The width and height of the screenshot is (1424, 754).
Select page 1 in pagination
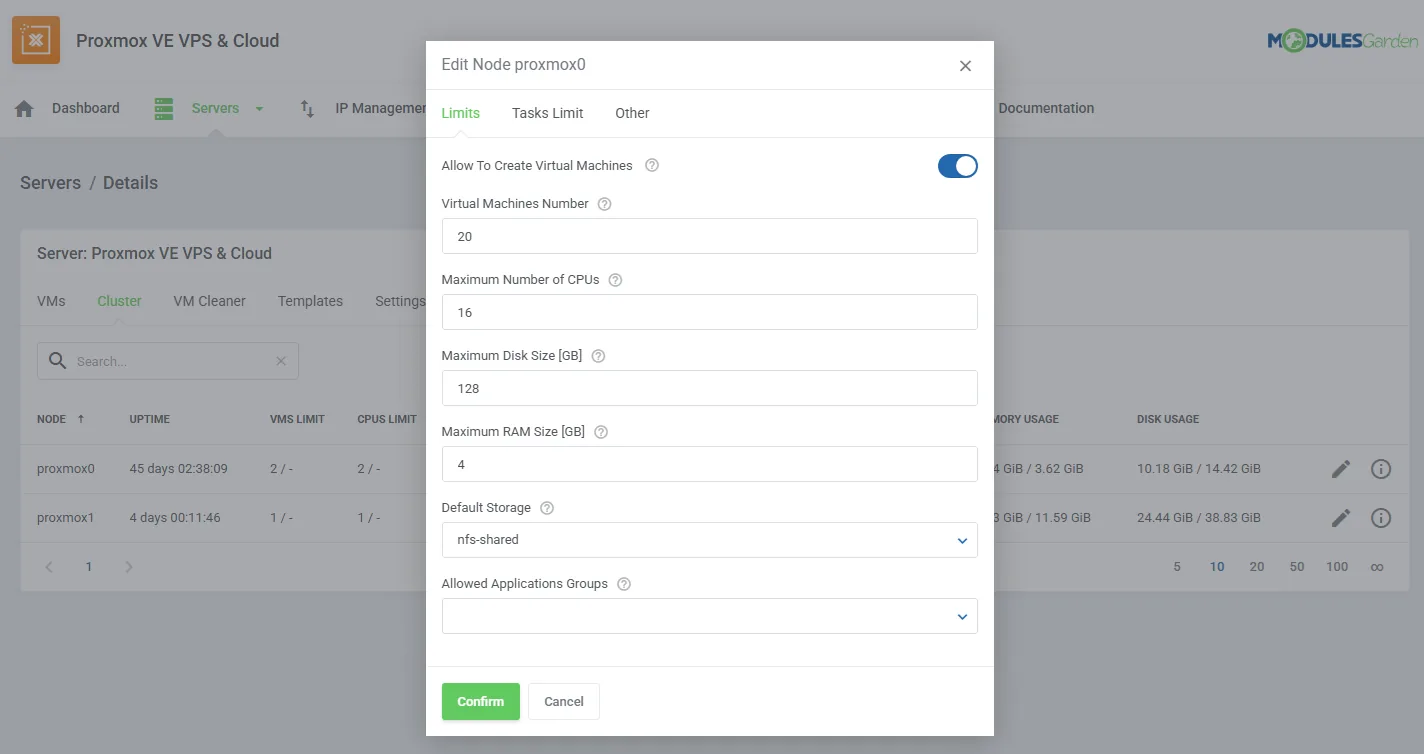coord(88,567)
